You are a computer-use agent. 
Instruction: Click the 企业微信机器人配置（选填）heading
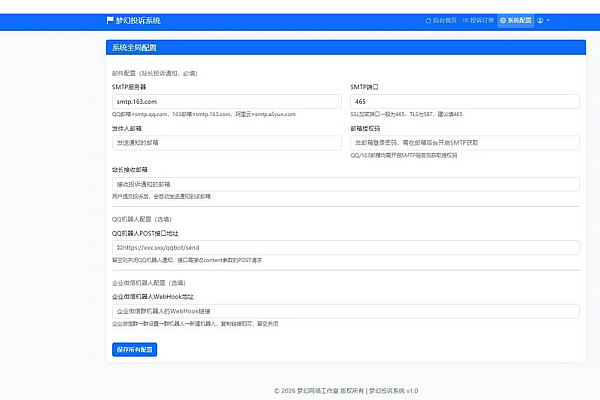tap(149, 283)
